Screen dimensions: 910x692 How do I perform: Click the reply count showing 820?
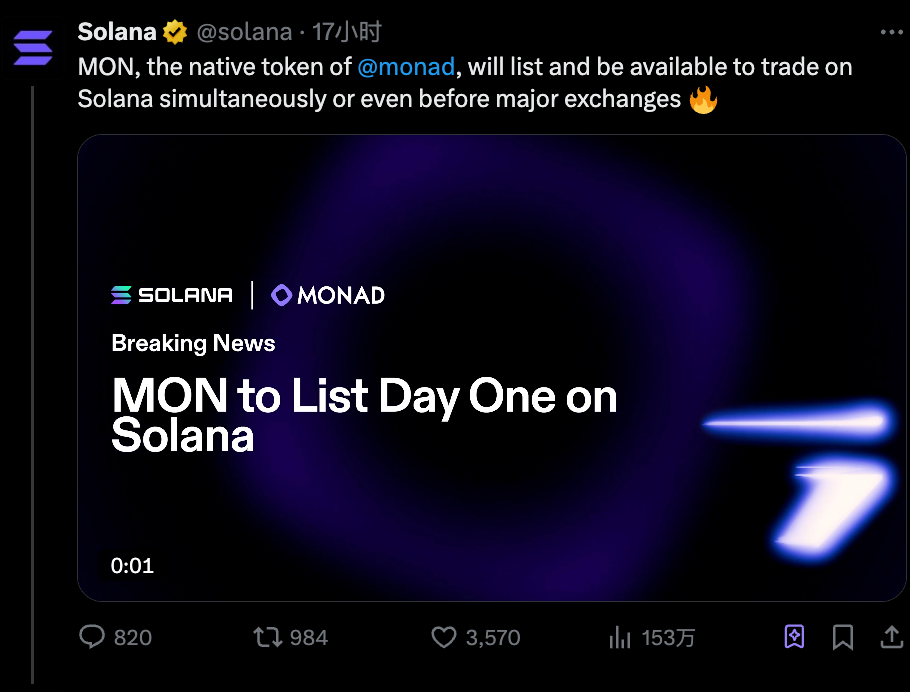tap(131, 637)
